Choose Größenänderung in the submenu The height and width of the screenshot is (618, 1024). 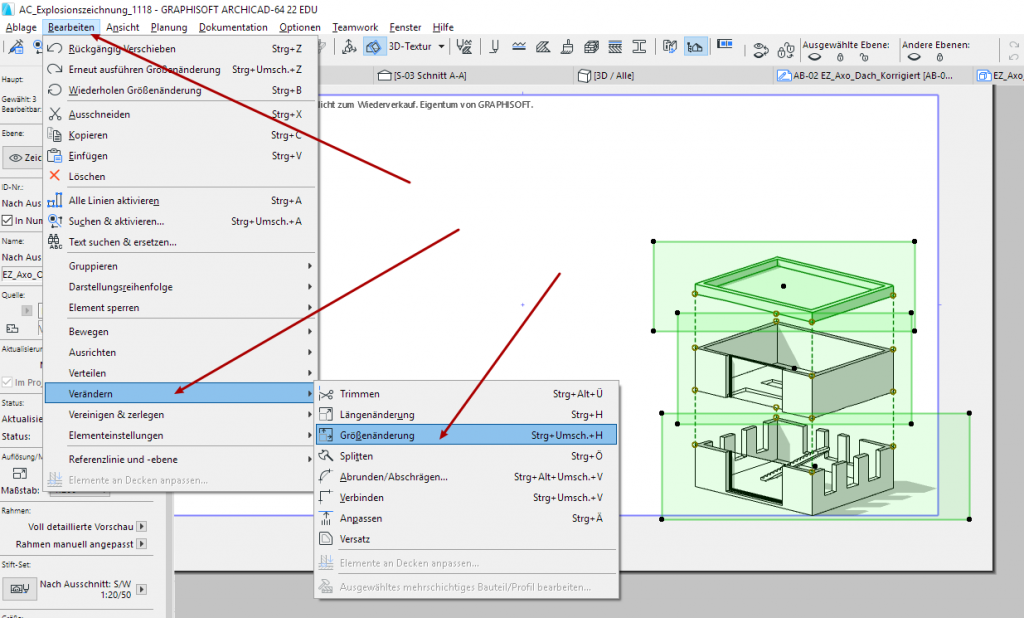point(376,435)
